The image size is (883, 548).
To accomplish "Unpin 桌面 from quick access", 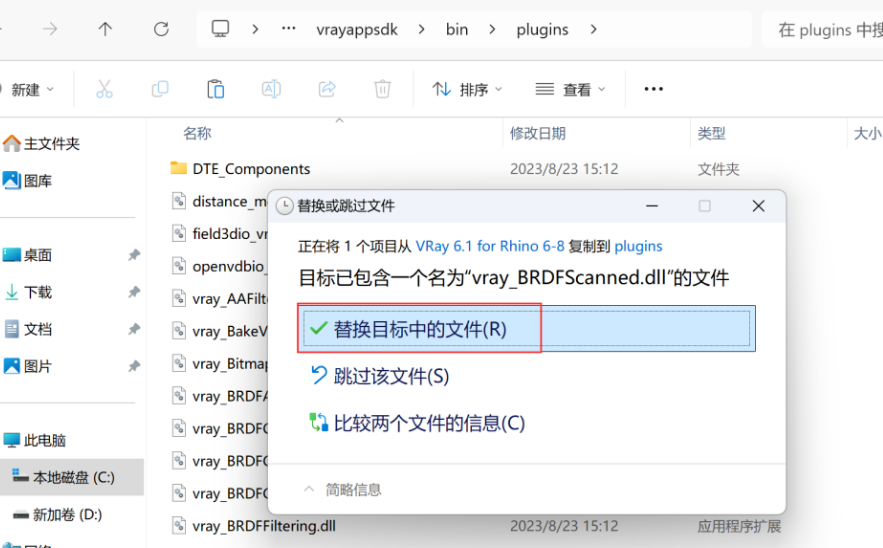I will (133, 255).
